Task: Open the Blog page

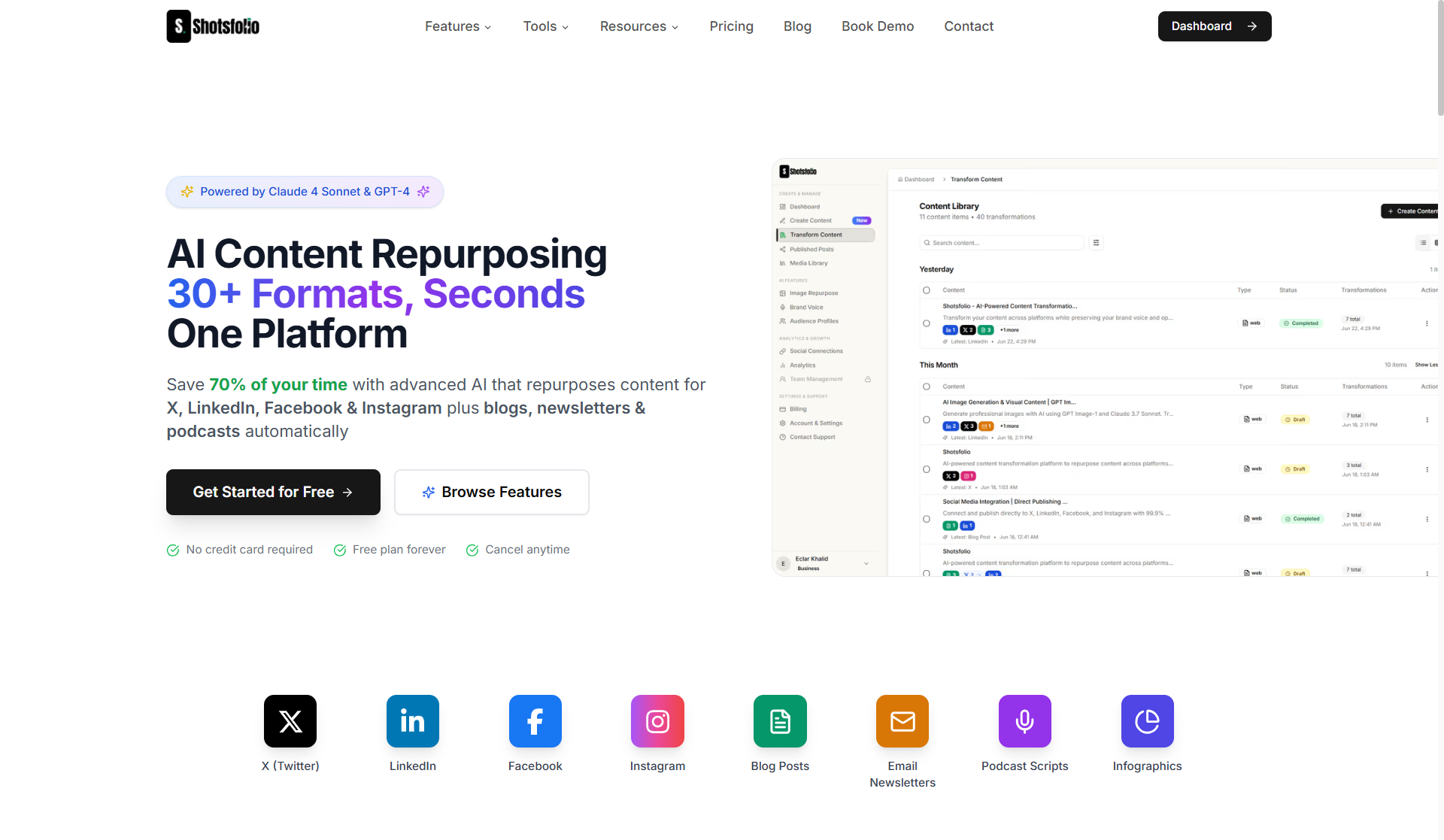Action: [797, 26]
